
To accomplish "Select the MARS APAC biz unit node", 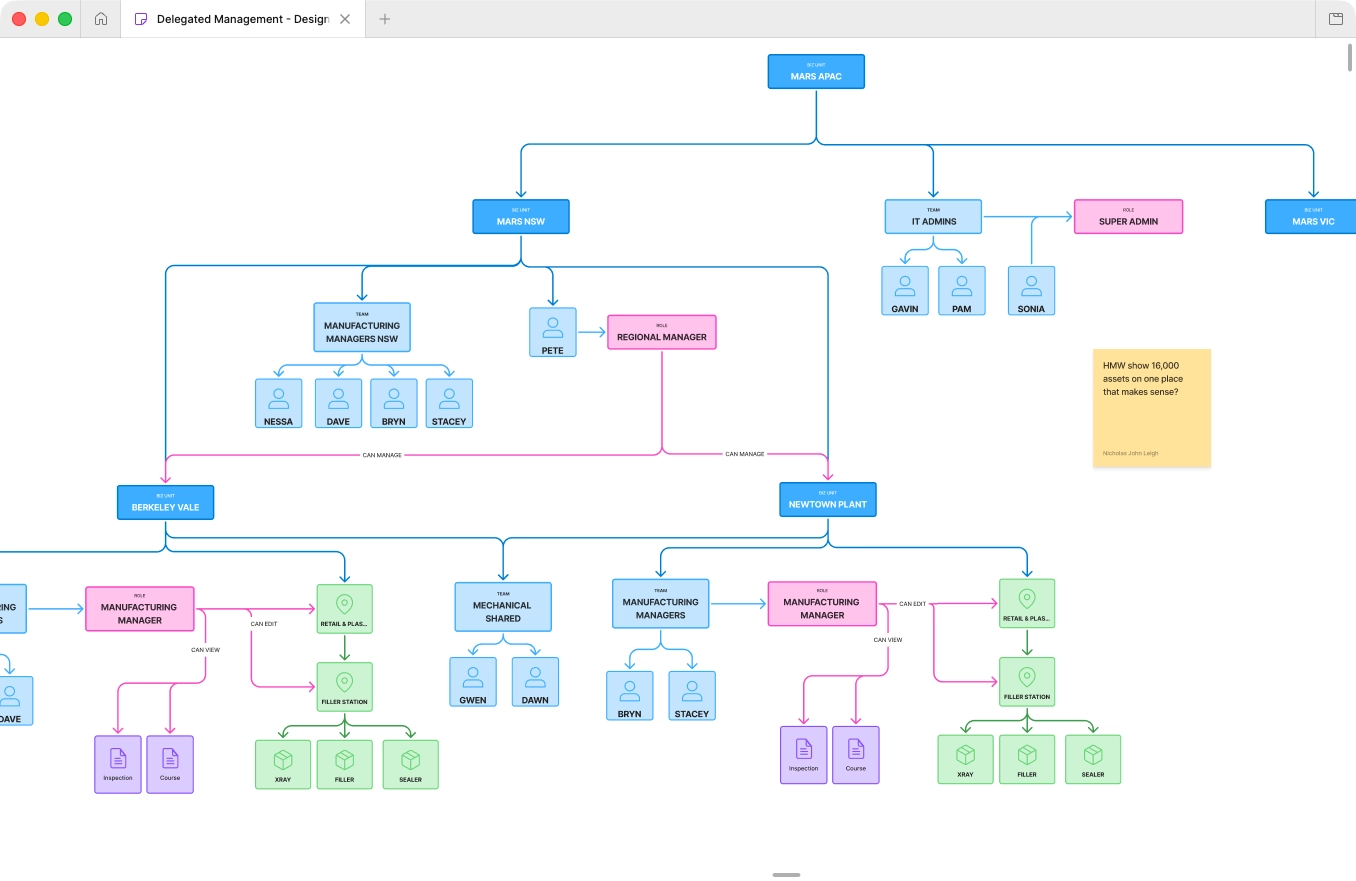I will (x=816, y=71).
